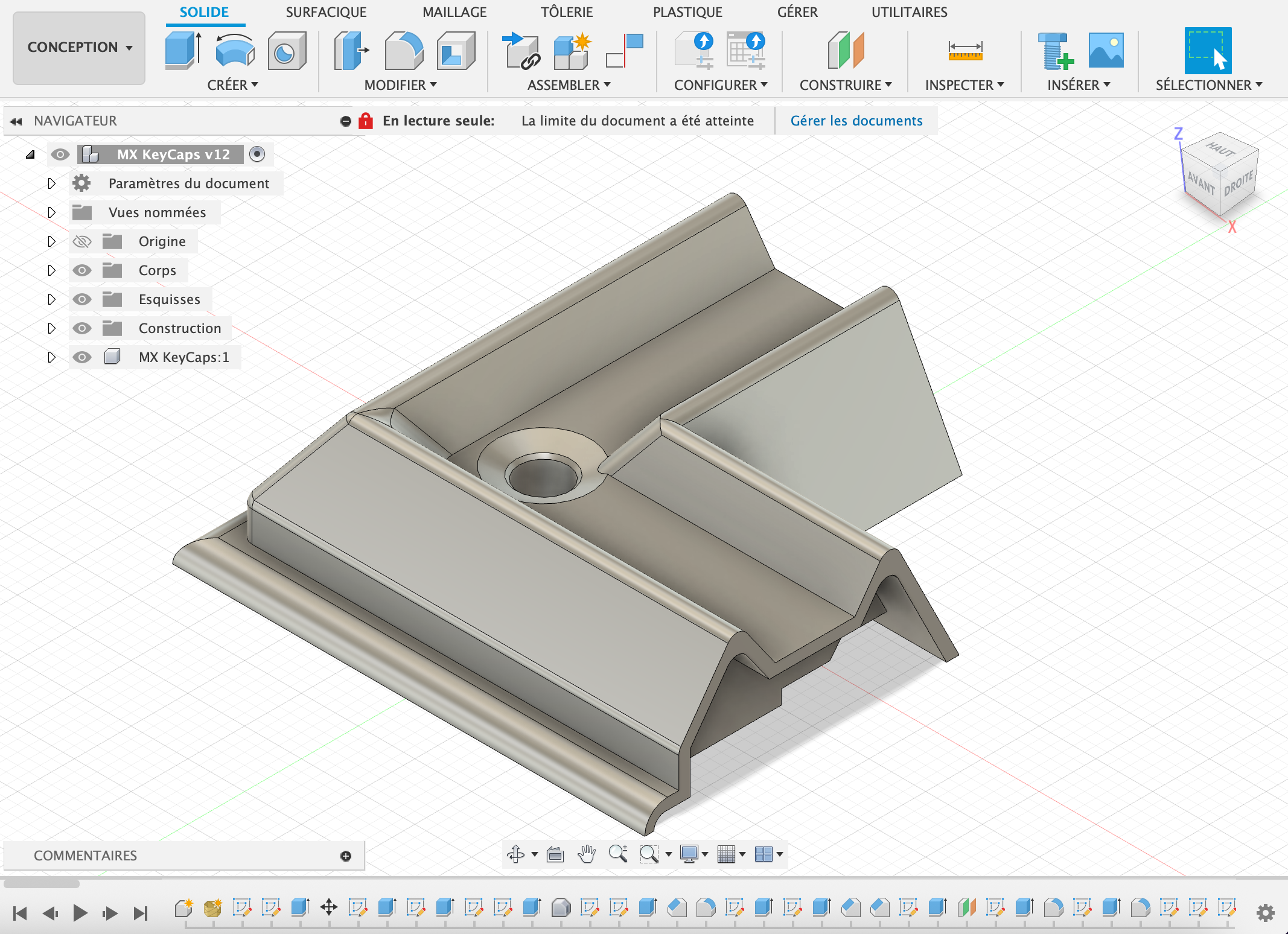Show the hidden Origine folder

82,241
